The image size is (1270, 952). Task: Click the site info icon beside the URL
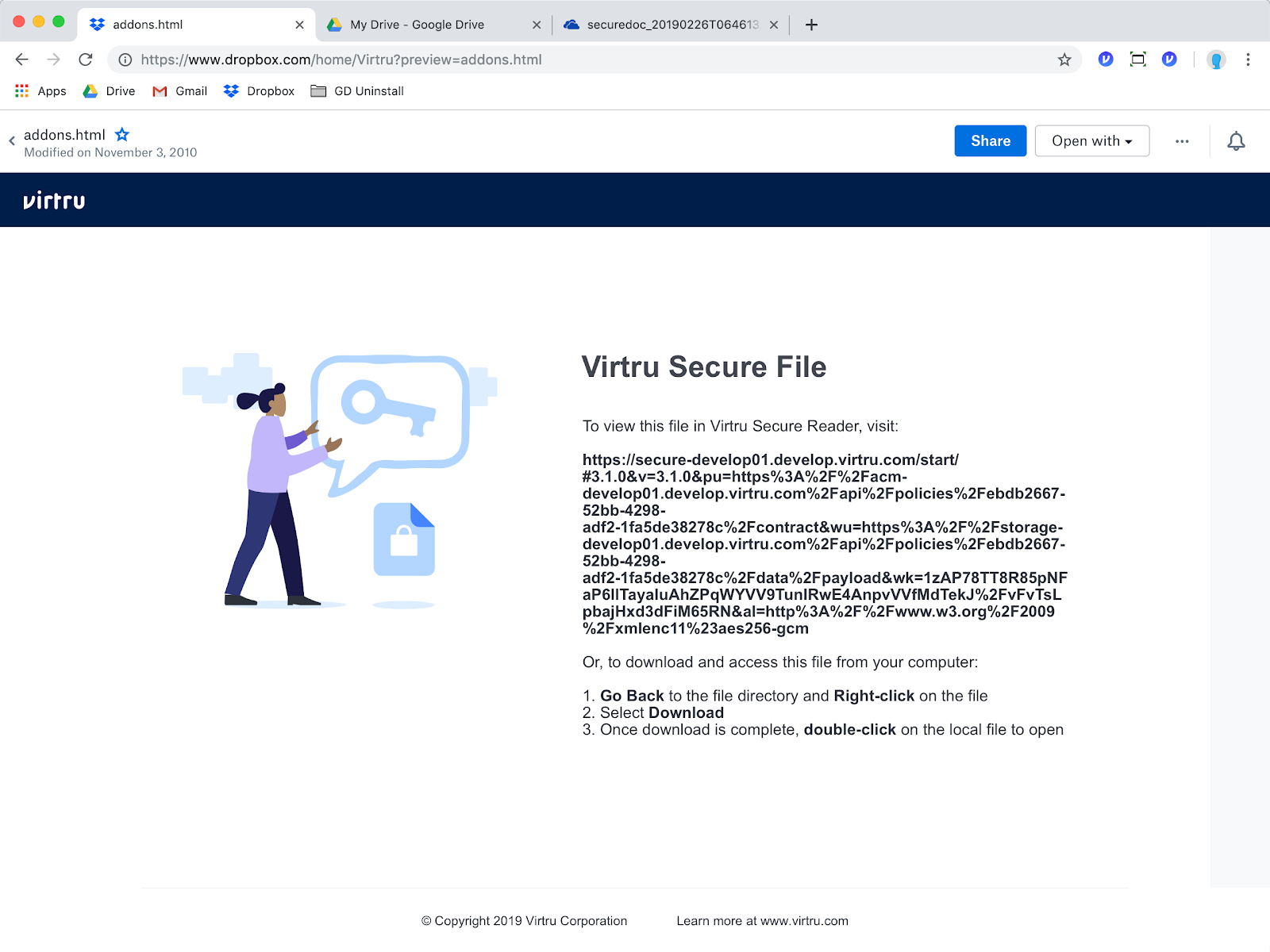tap(124, 59)
